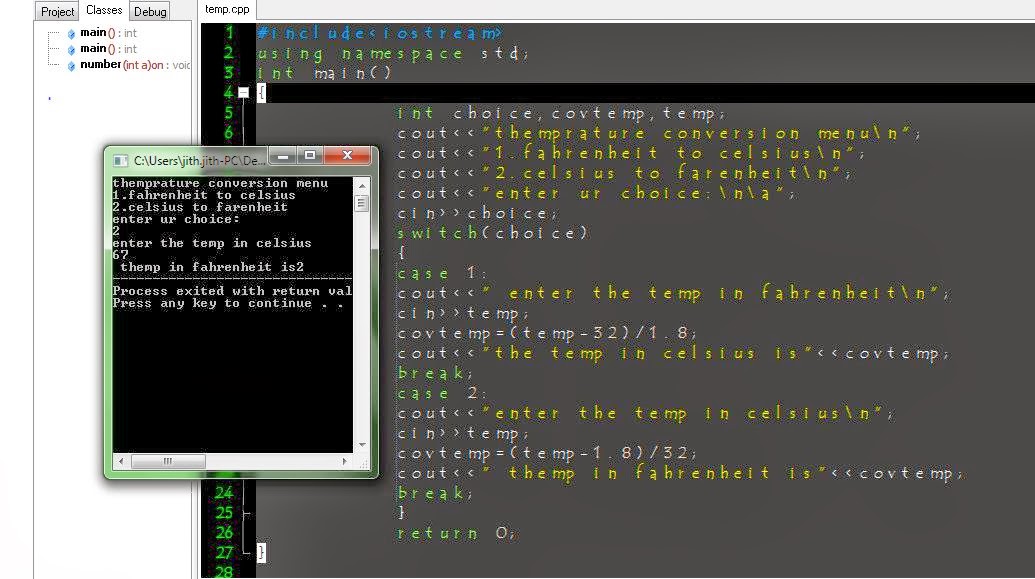This screenshot has height=579, width=1035.
Task: Click the member icon beside the number function
Action: click(x=72, y=64)
